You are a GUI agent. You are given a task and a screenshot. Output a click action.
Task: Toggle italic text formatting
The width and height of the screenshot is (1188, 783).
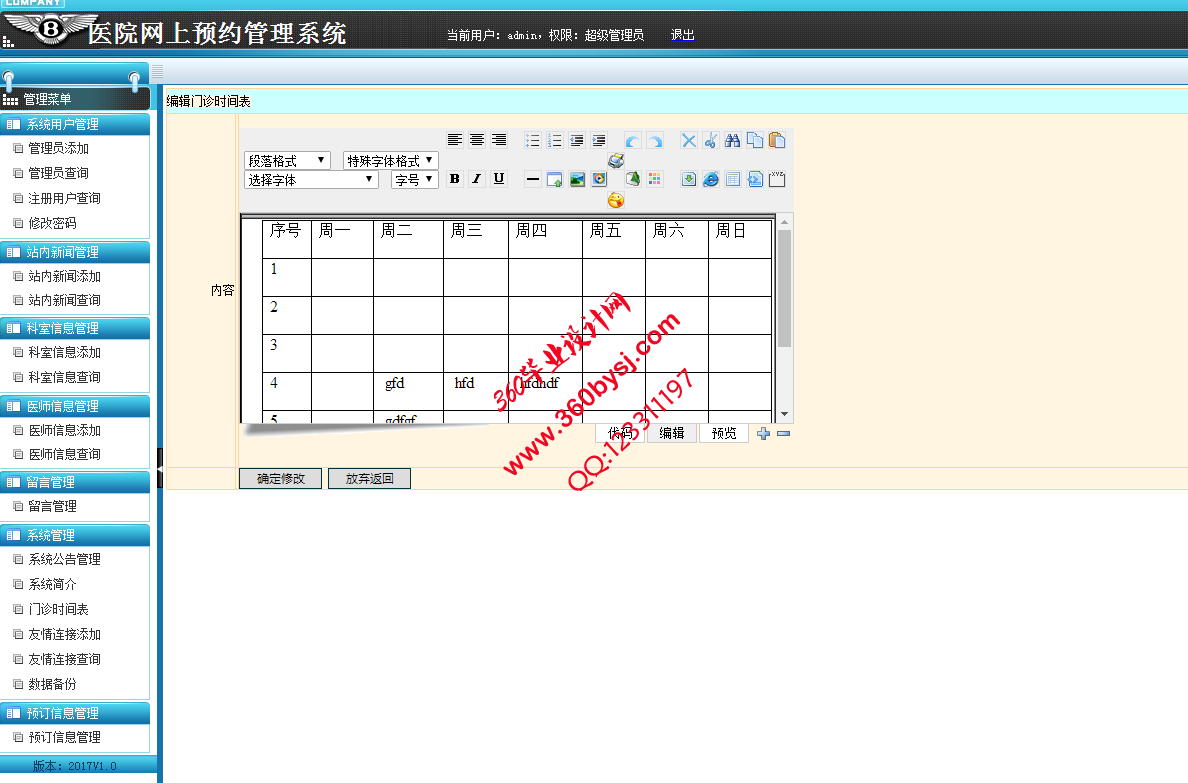476,179
